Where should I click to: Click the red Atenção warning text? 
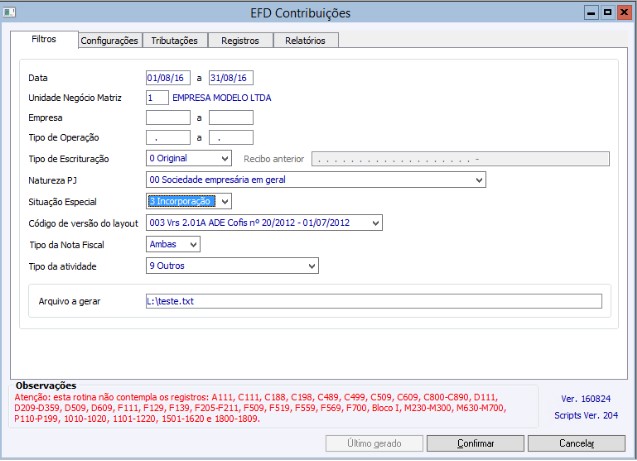click(260, 408)
